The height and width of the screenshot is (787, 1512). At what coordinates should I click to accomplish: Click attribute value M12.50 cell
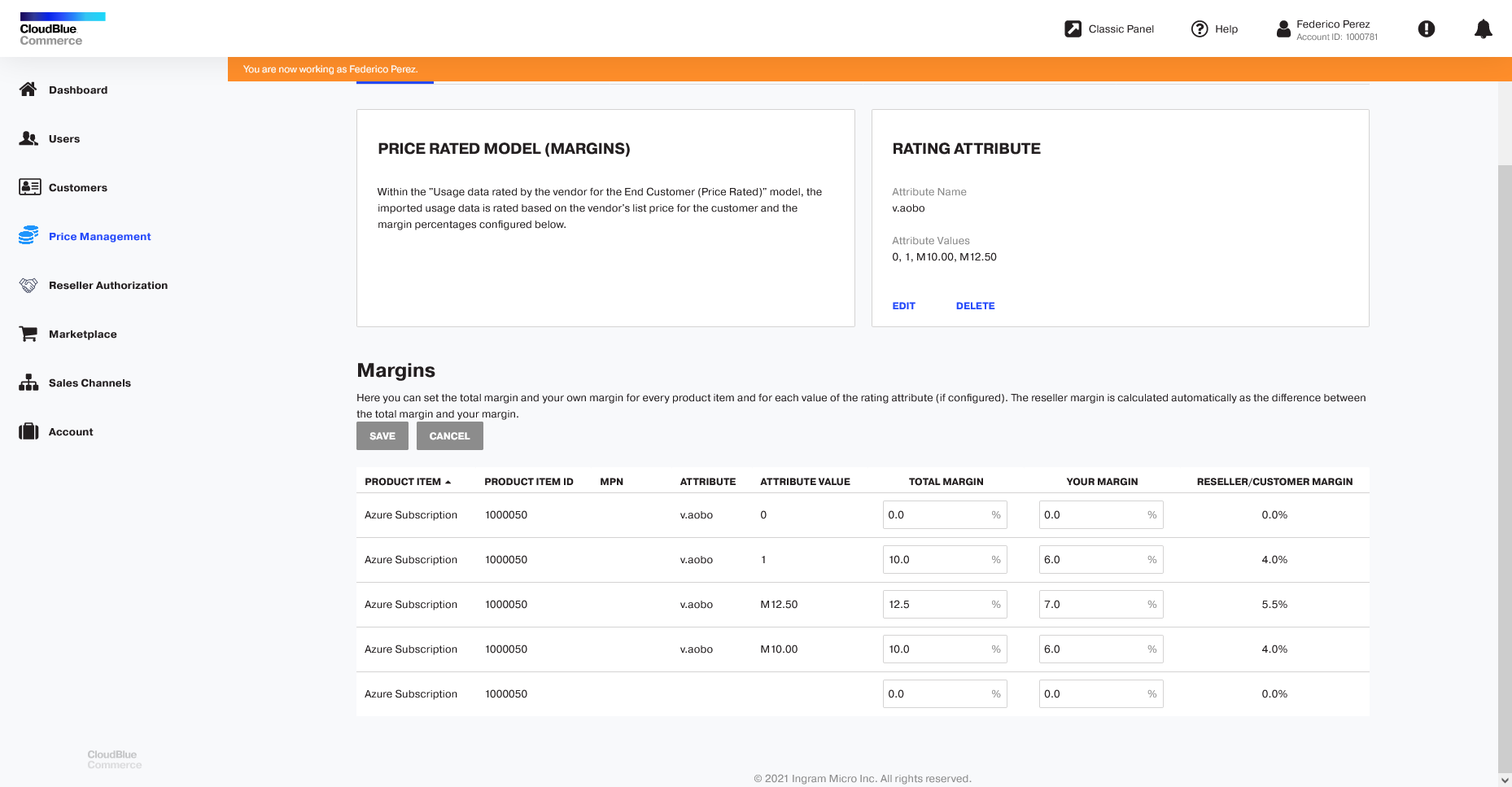coord(779,605)
